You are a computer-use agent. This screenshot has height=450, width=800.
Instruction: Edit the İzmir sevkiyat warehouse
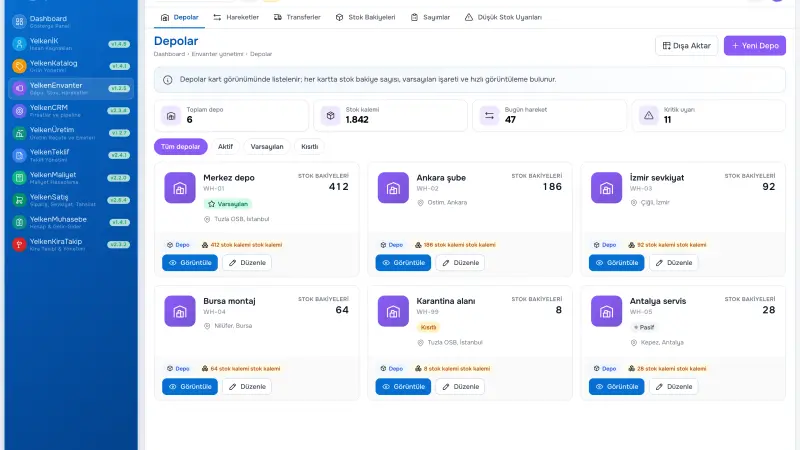click(x=673, y=263)
